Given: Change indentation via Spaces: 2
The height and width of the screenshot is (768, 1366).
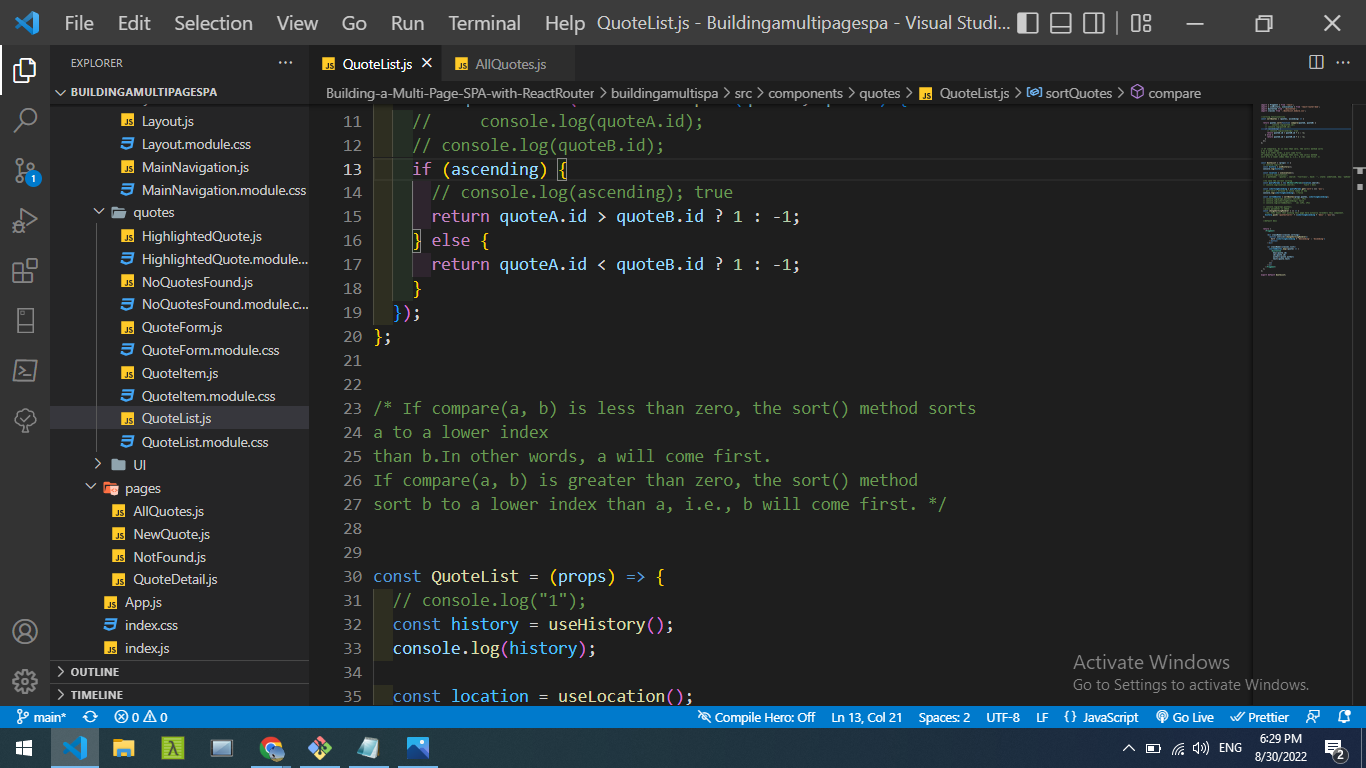Looking at the screenshot, I should click(944, 717).
